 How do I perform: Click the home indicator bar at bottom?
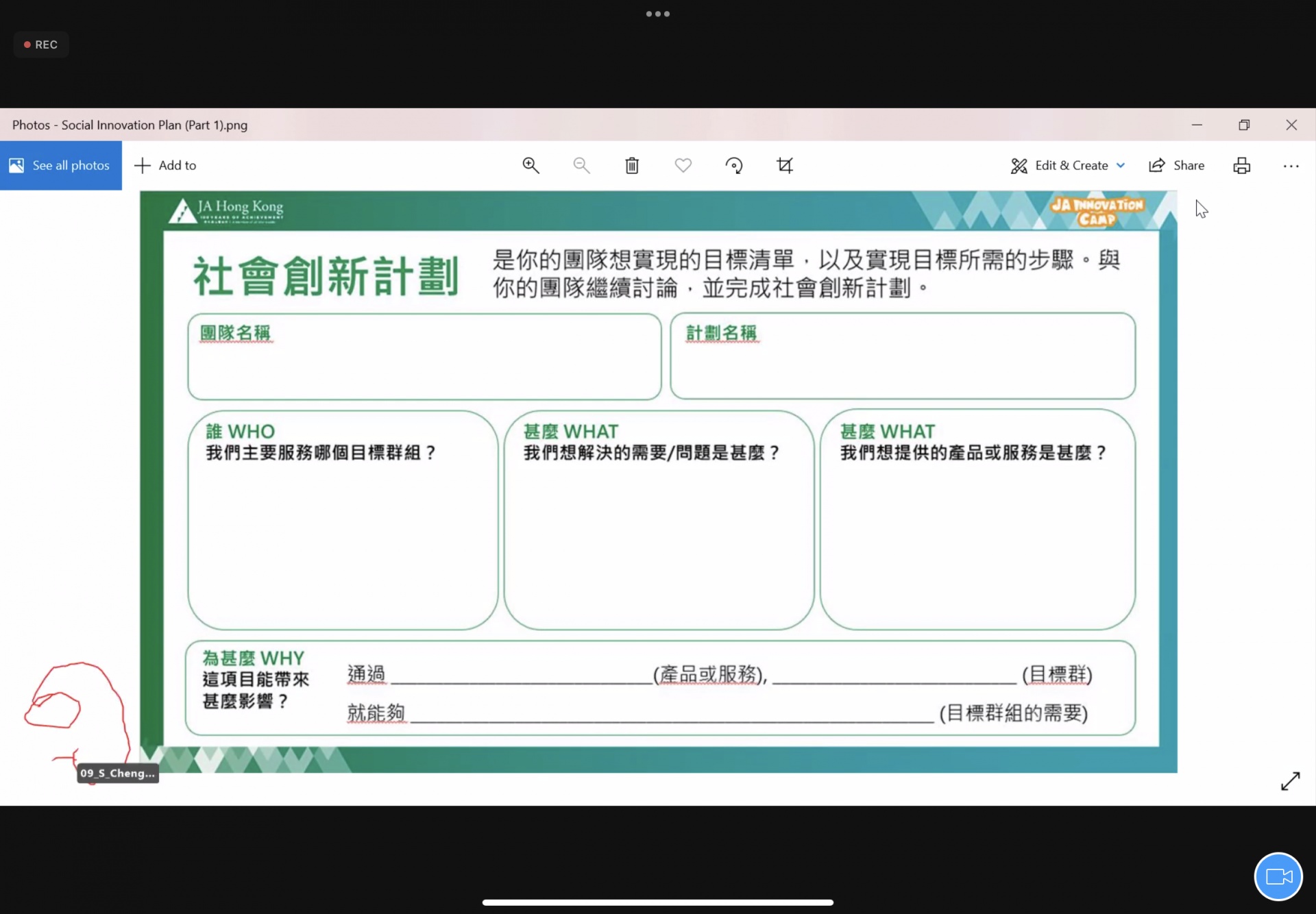[657, 902]
